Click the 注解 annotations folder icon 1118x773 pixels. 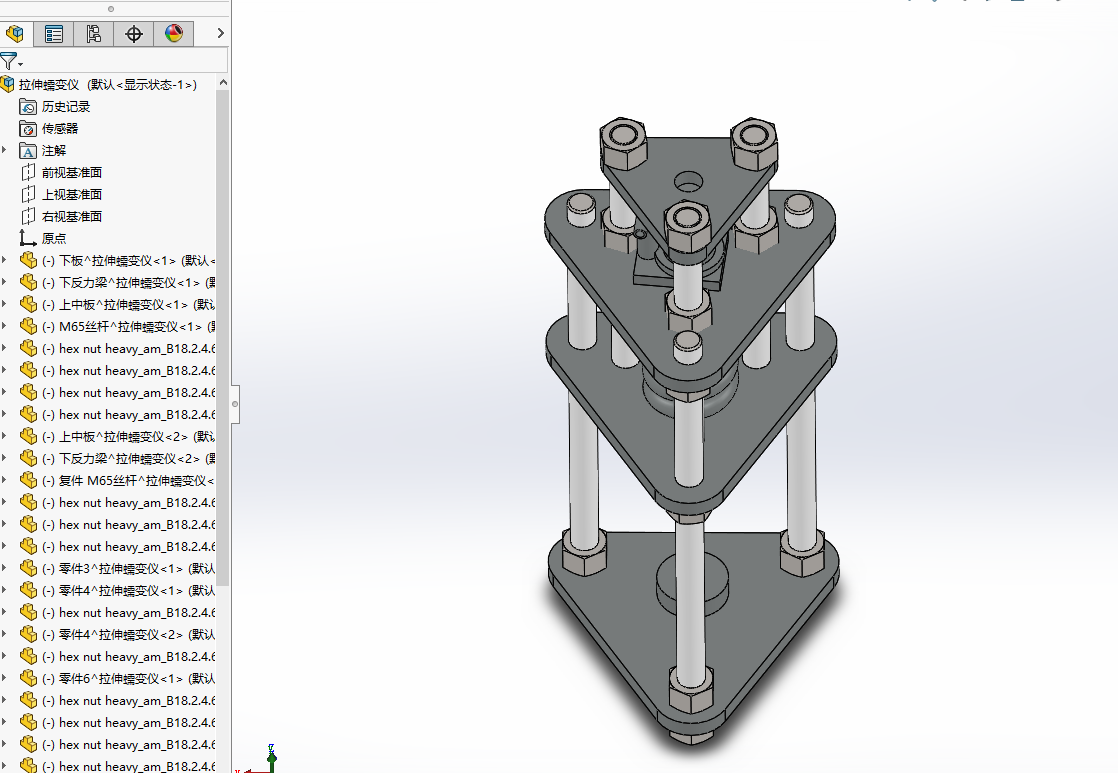[x=28, y=151]
